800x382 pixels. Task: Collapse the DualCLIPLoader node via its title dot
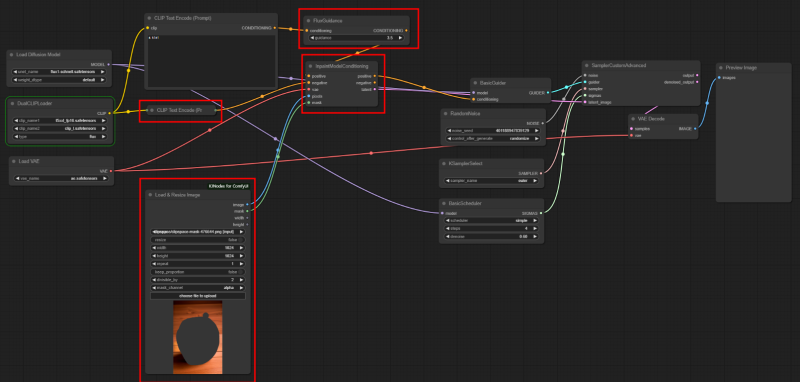pyautogui.click(x=13, y=104)
